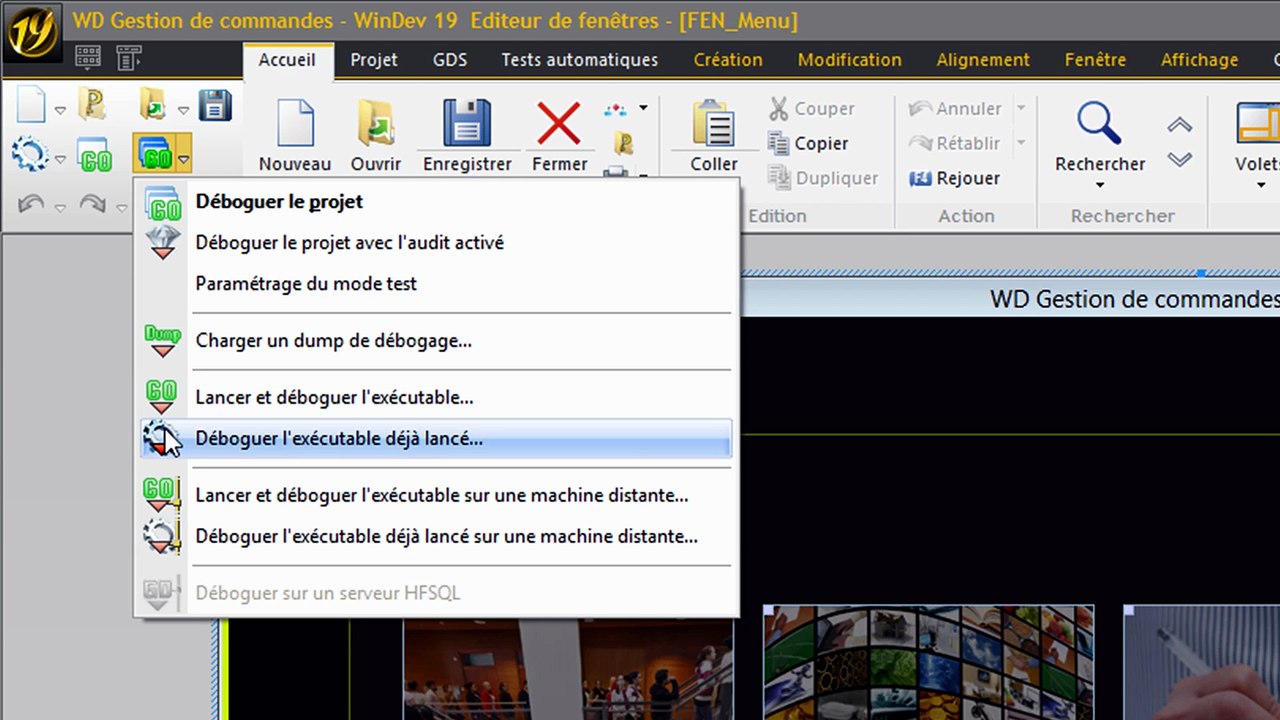Click the Coller clipboard icon
1280x720 pixels.
[x=714, y=124]
